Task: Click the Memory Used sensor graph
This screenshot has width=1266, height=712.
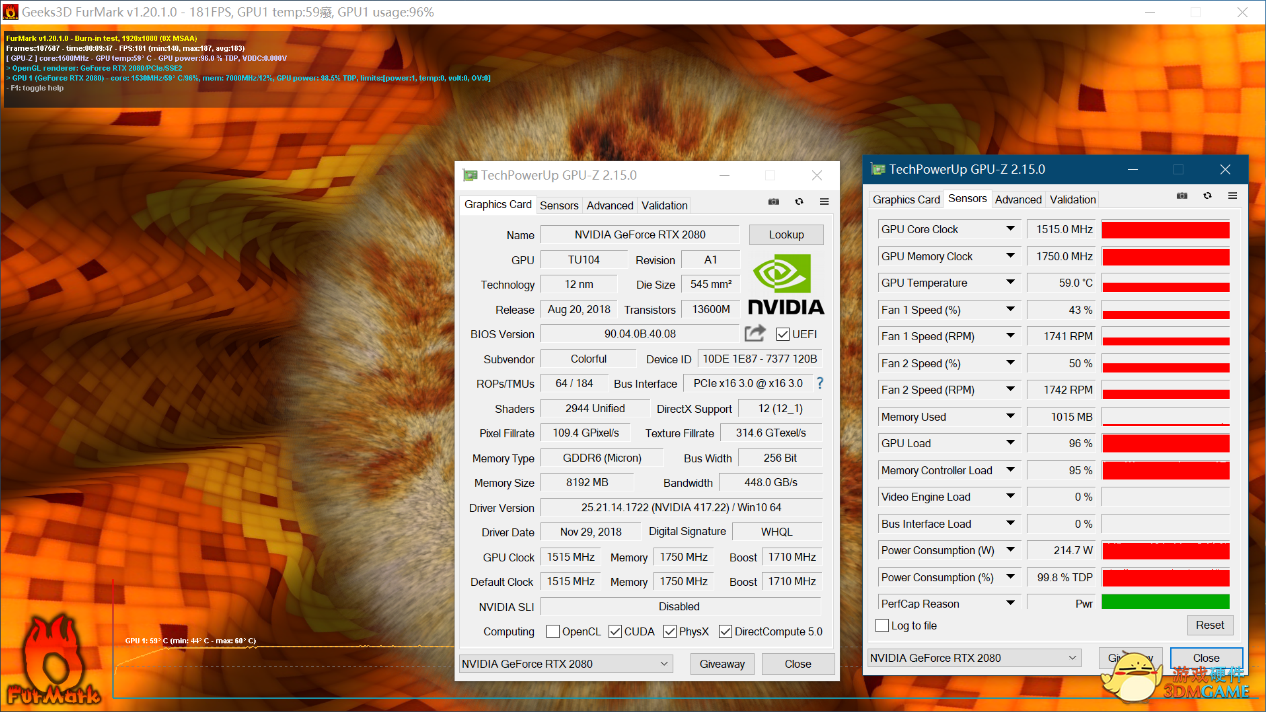Action: [1166, 417]
